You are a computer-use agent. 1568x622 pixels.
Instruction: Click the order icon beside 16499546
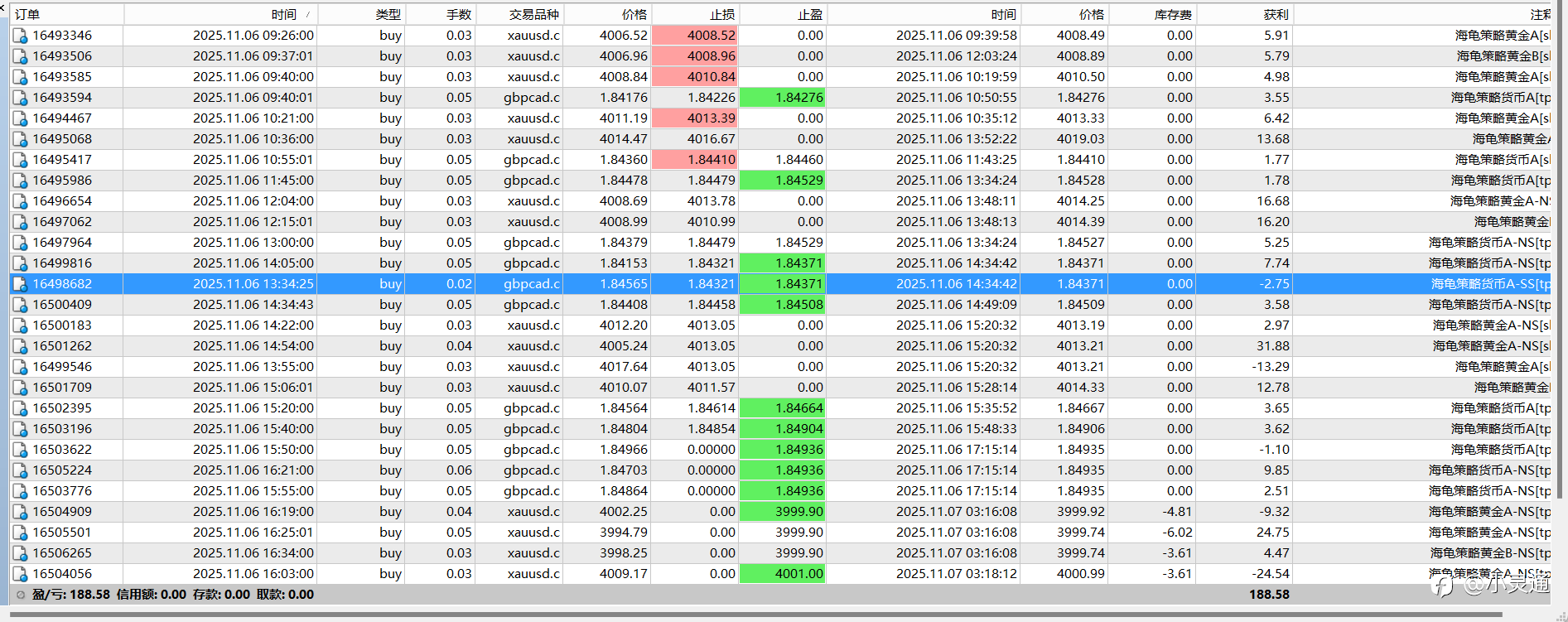click(x=20, y=367)
